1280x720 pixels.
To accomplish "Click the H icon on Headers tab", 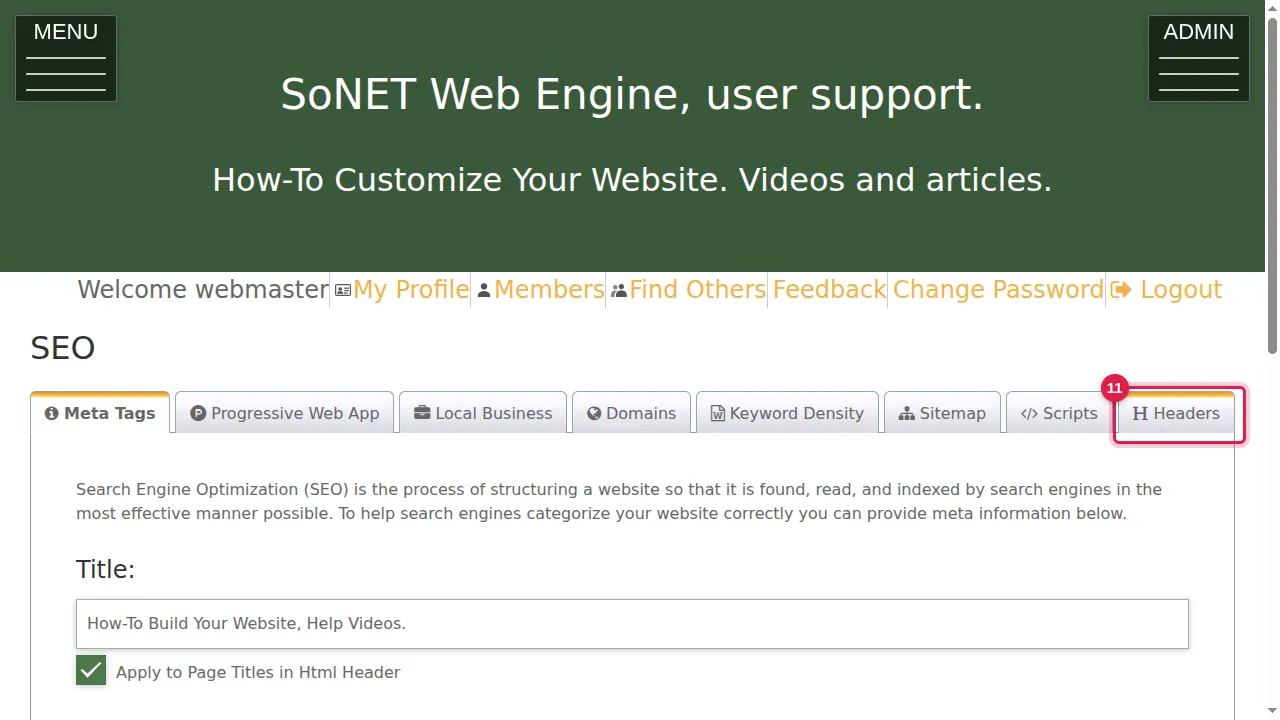I will tap(1140, 413).
